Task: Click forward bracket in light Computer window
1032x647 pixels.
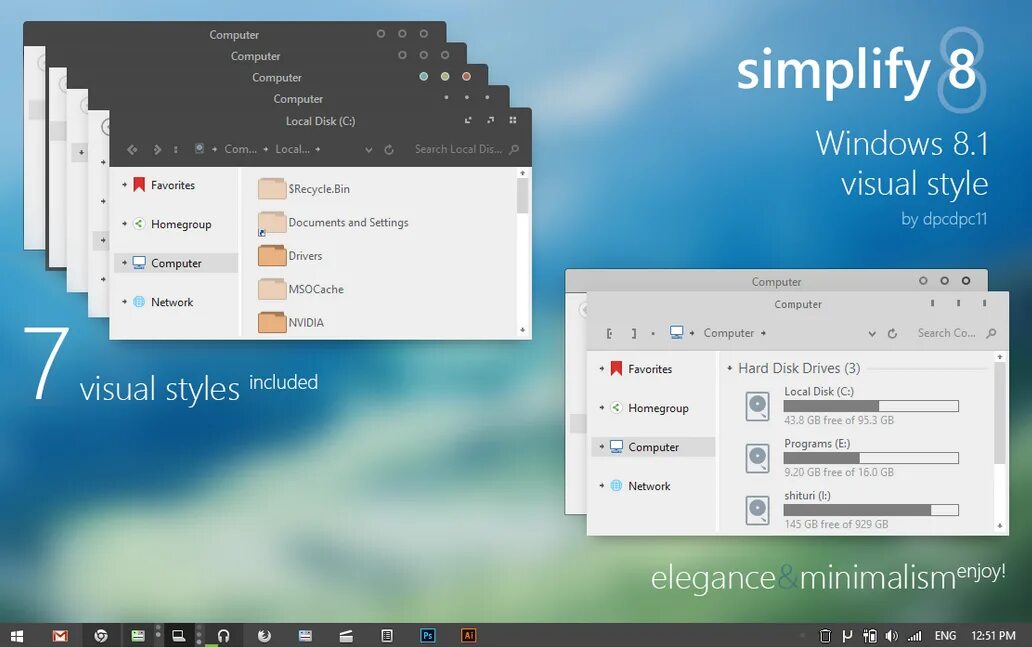Action: (x=634, y=334)
